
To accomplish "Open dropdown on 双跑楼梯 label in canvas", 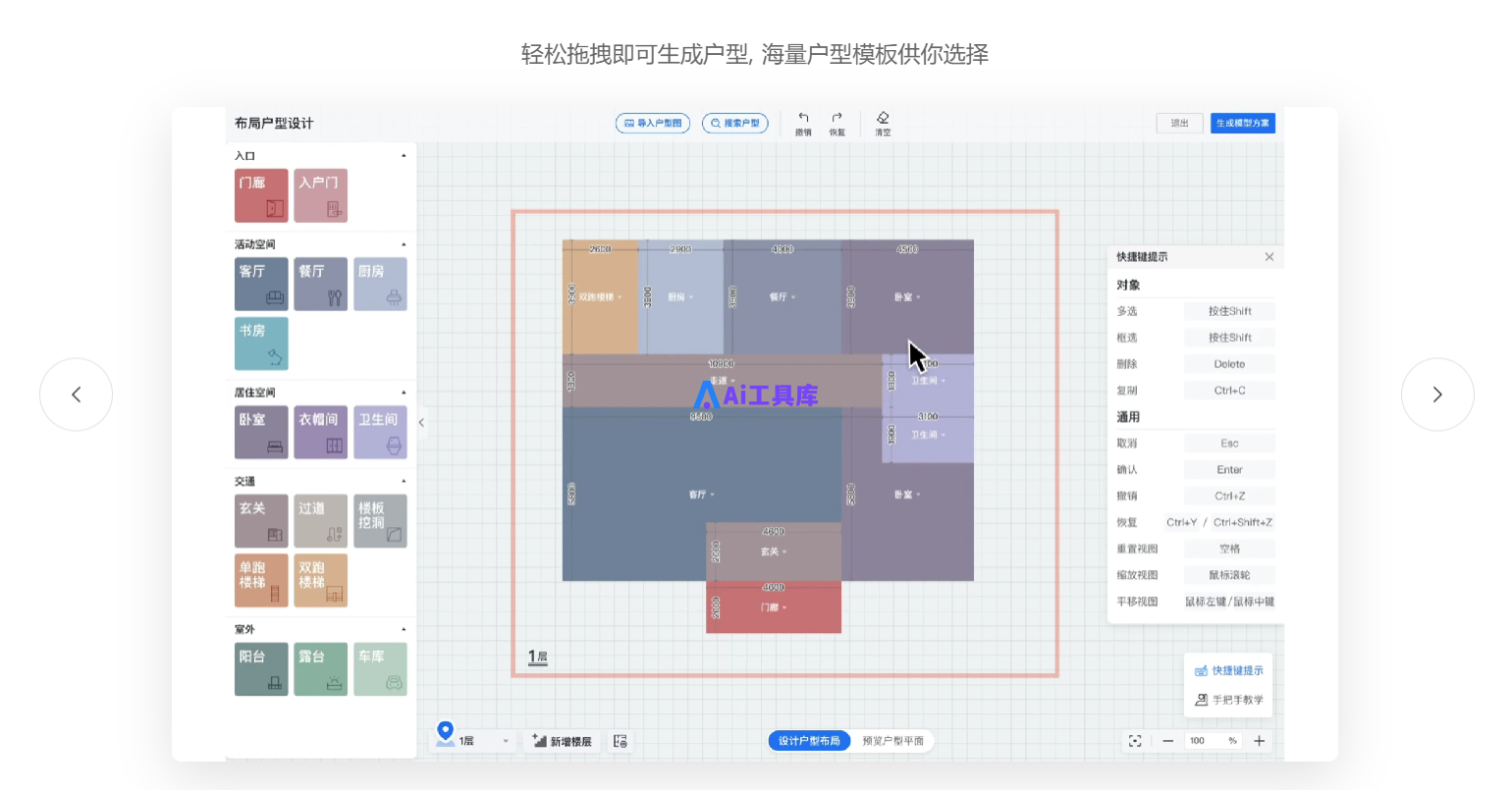I will [620, 296].
